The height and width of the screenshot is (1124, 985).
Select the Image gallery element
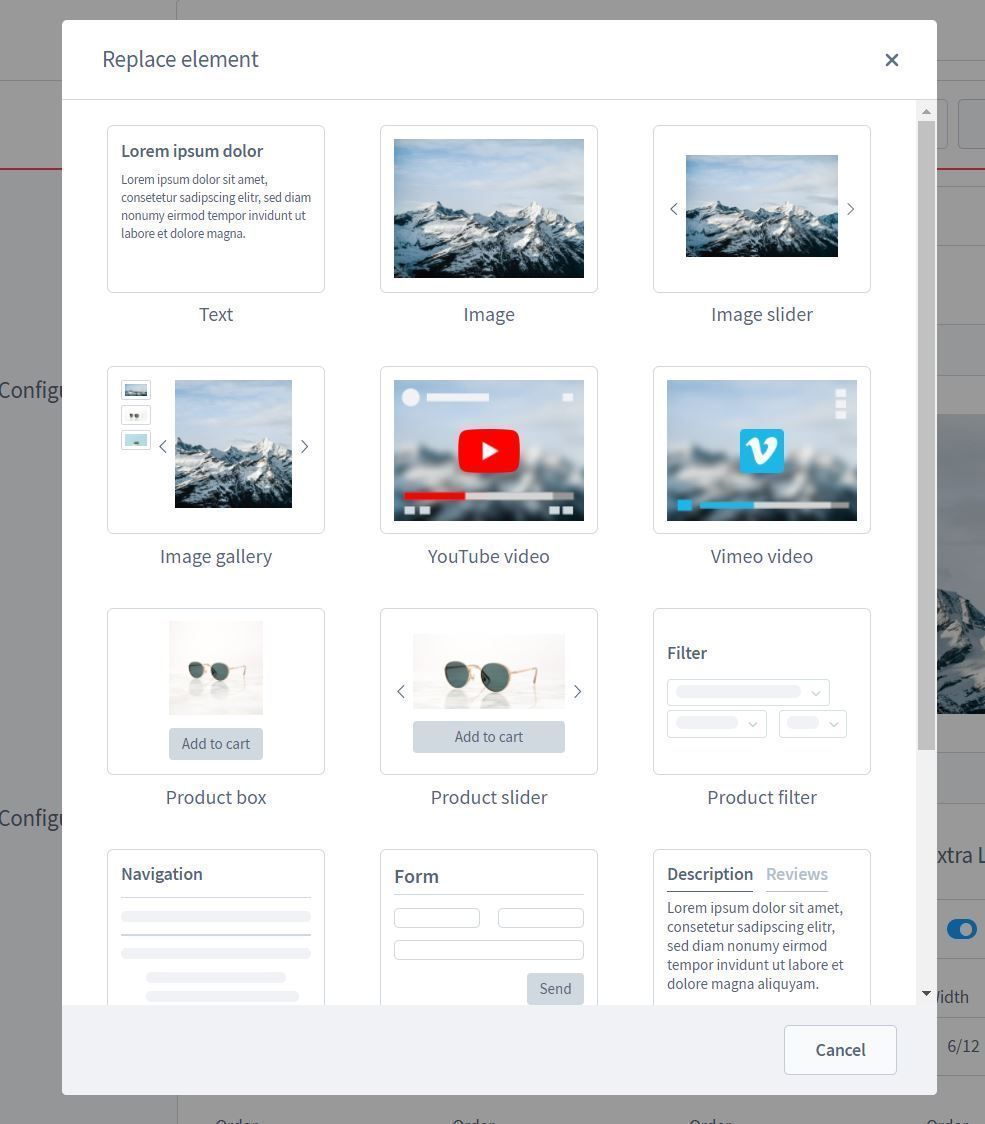[216, 450]
